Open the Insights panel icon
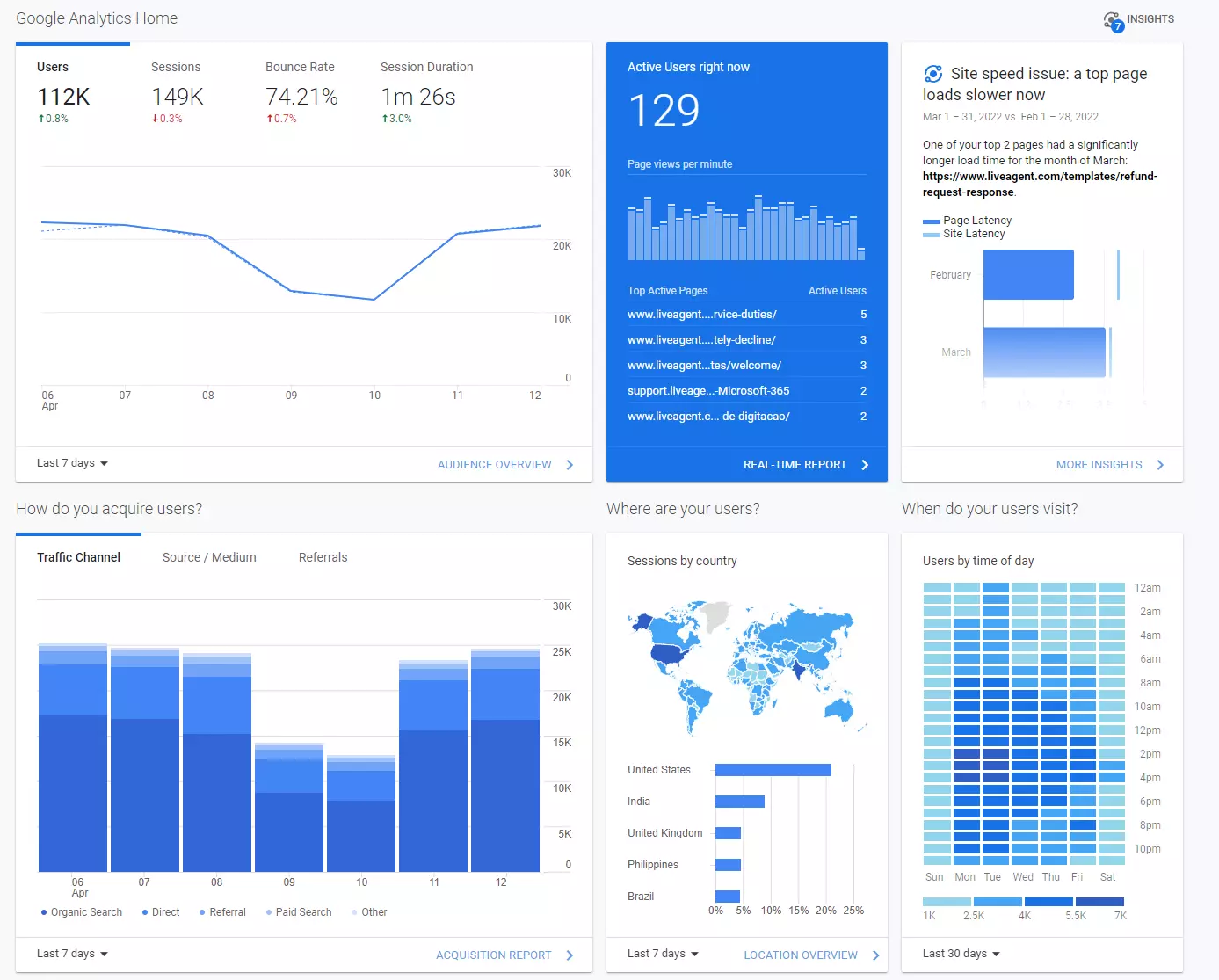This screenshot has height=980, width=1219. coord(1112,18)
